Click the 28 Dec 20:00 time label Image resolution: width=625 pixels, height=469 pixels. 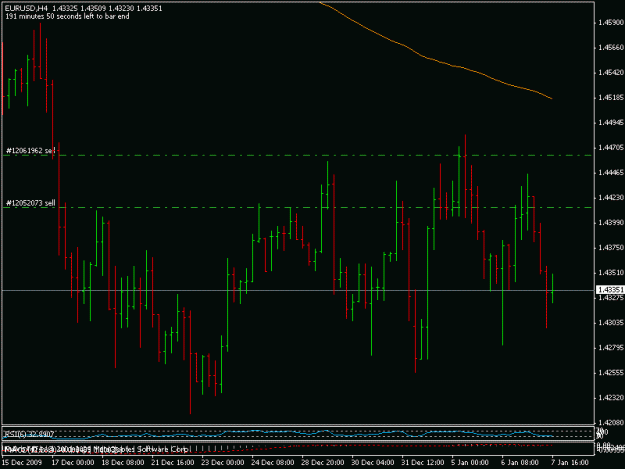click(x=322, y=463)
